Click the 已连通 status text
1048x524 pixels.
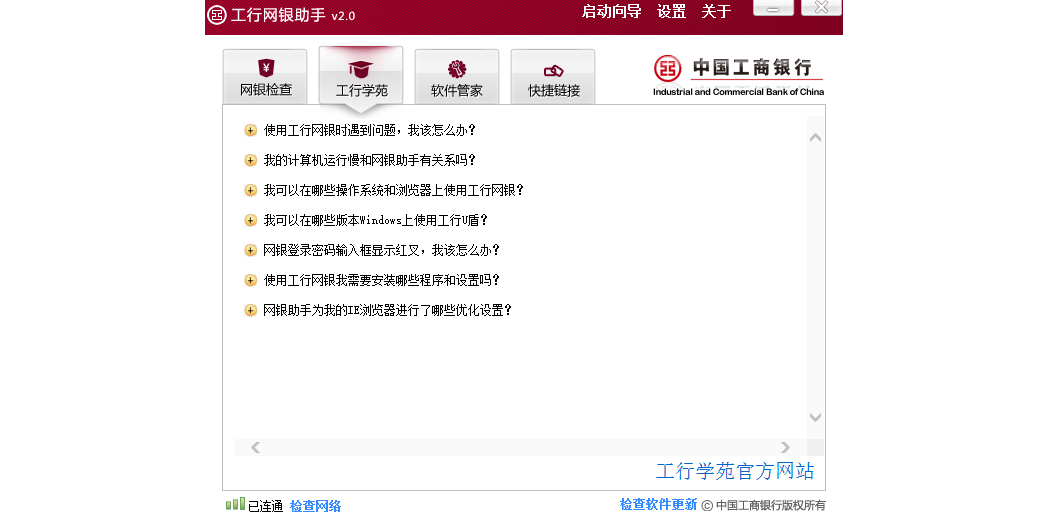tap(265, 507)
